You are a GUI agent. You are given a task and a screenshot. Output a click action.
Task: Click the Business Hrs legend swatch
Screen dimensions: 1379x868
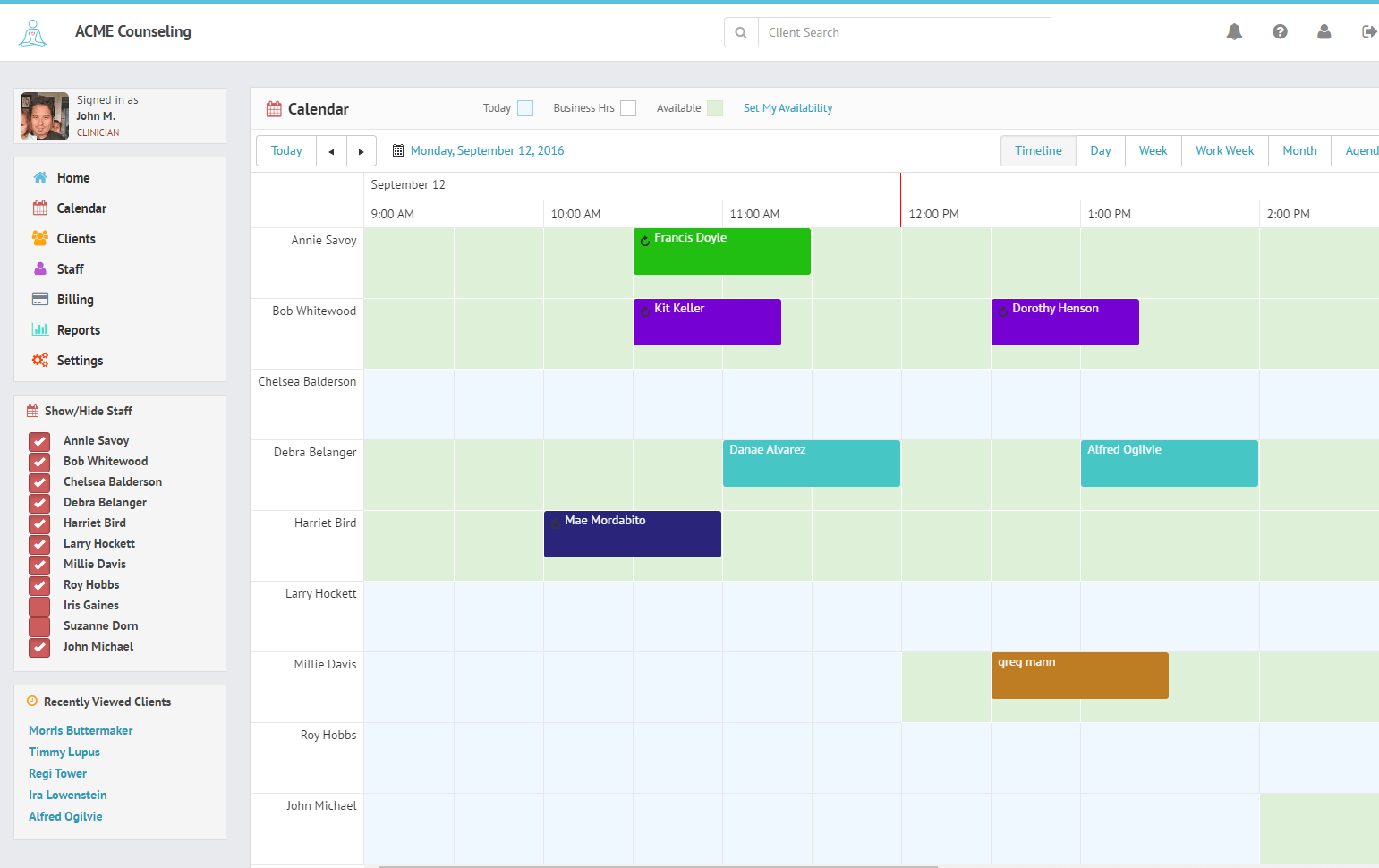pyautogui.click(x=628, y=108)
